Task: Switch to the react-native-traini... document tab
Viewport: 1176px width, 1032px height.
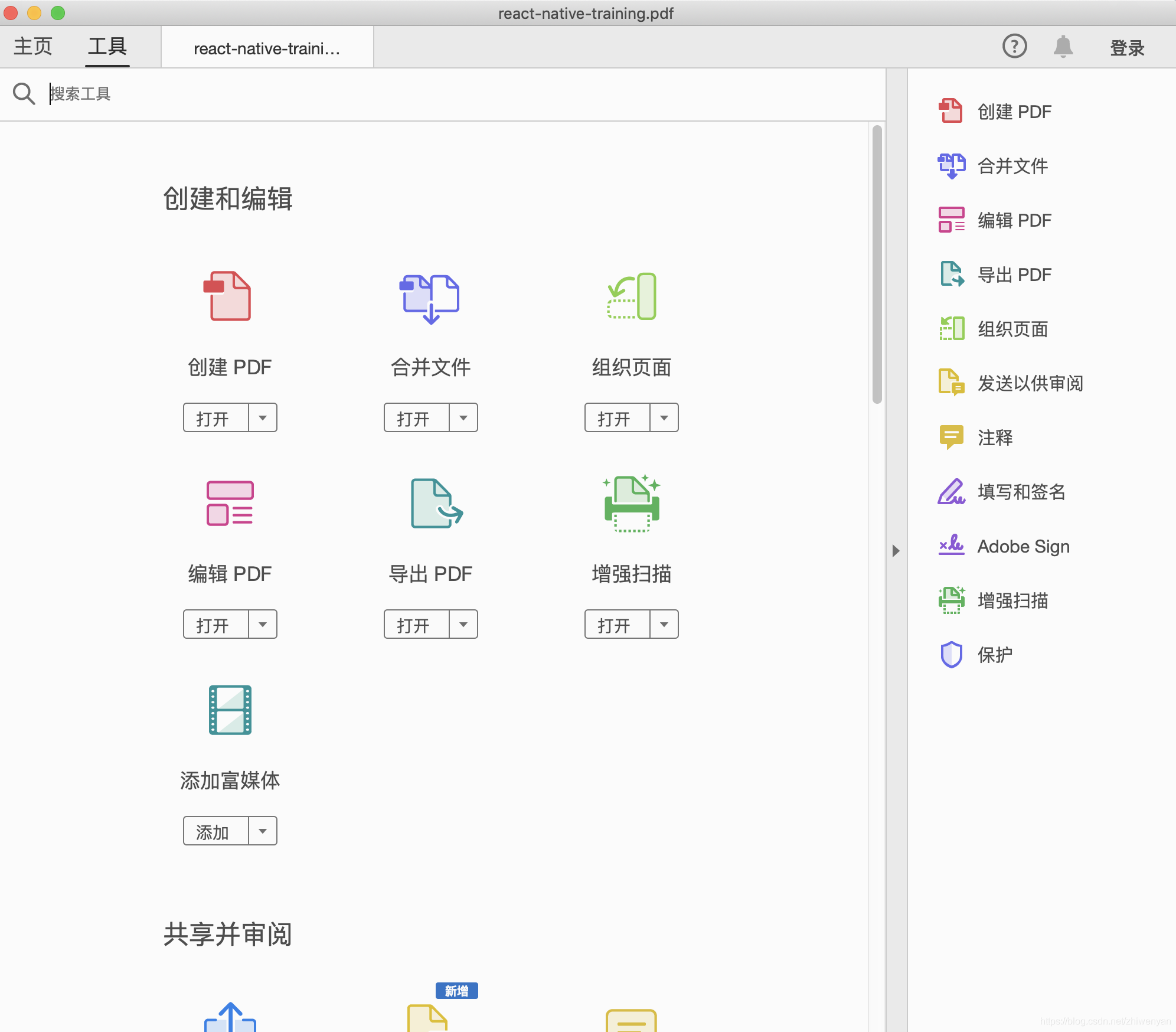Action: (267, 48)
